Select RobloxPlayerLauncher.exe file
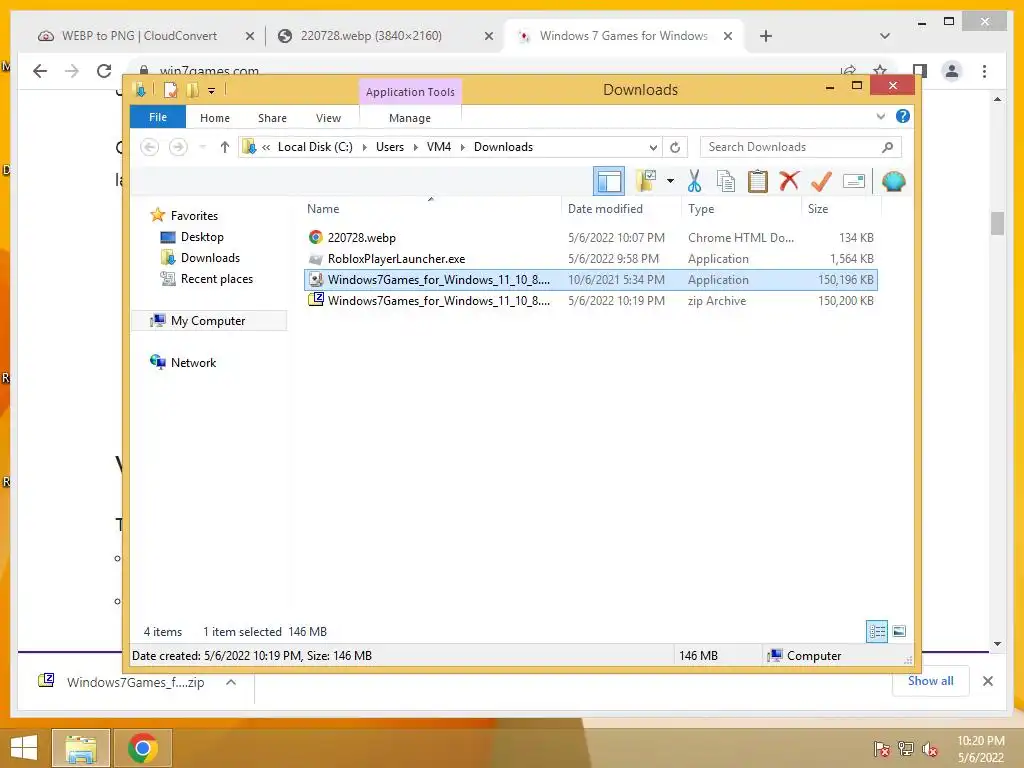 click(x=591, y=259)
